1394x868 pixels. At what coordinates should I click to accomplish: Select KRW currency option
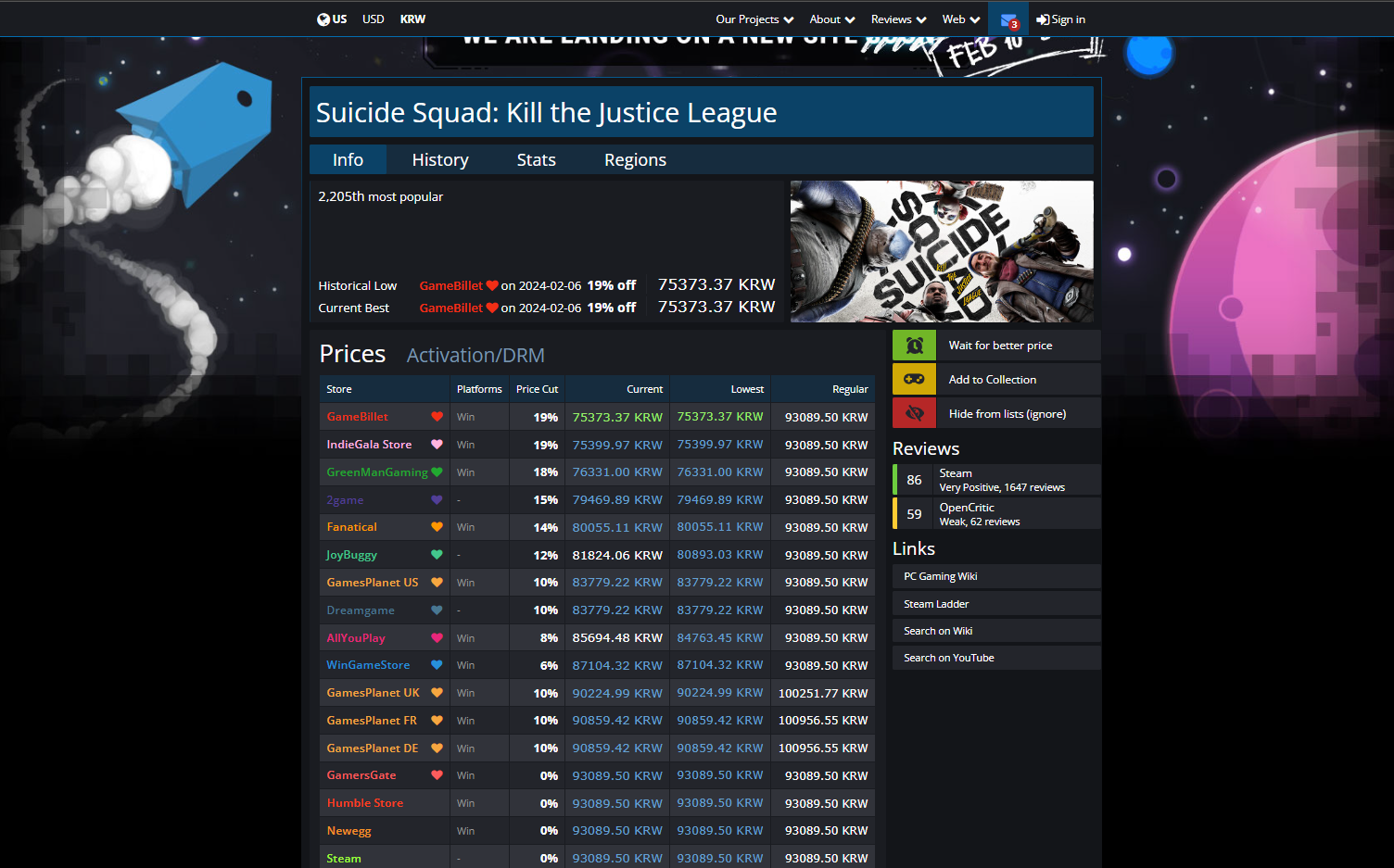tap(412, 19)
